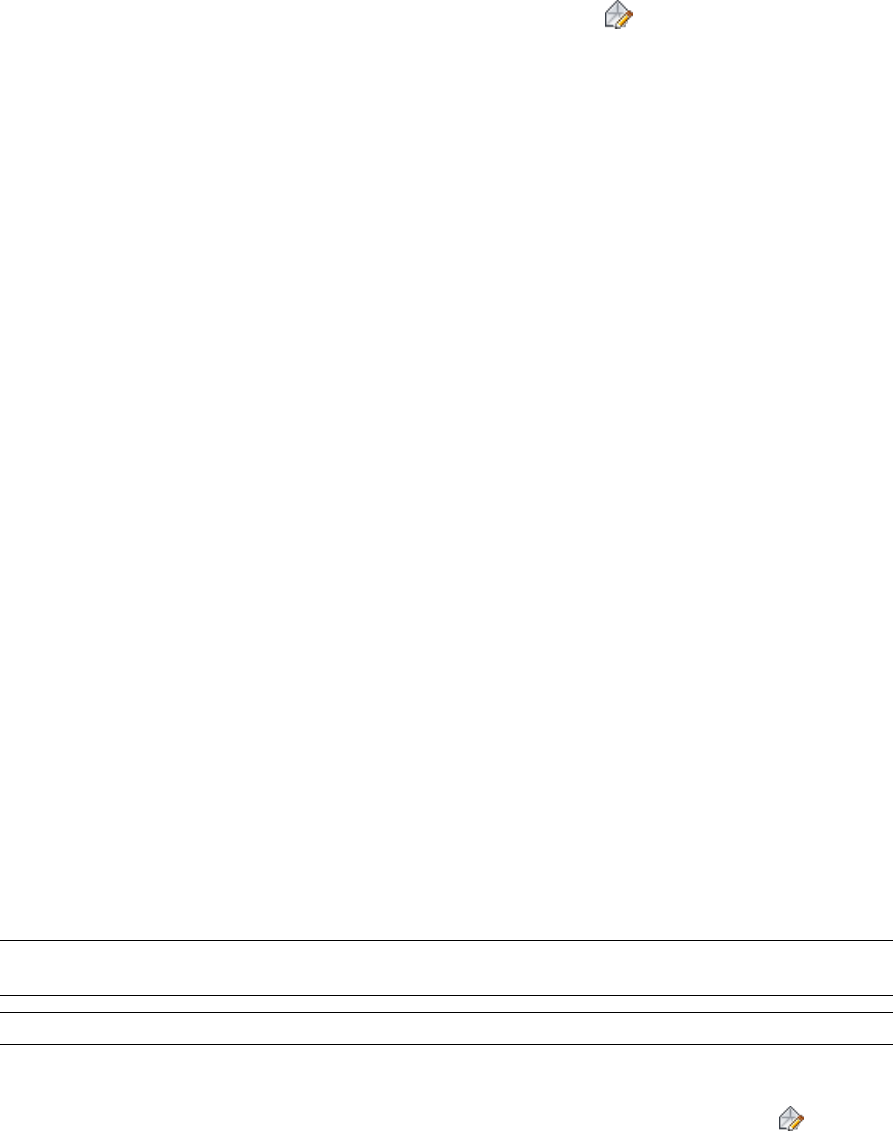The height and width of the screenshot is (1131, 893).
Task: Click the second horizontal divider line
Action: tap(446, 995)
